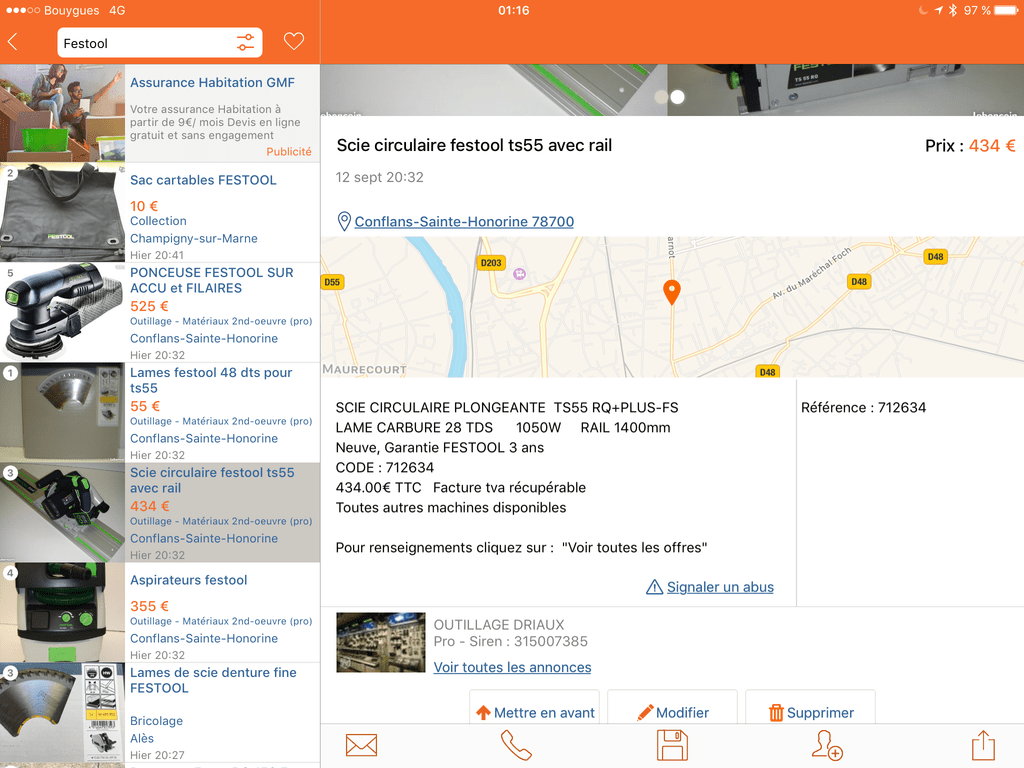Open Voir toutes les annonces link
The width and height of the screenshot is (1024, 768).
click(513, 667)
